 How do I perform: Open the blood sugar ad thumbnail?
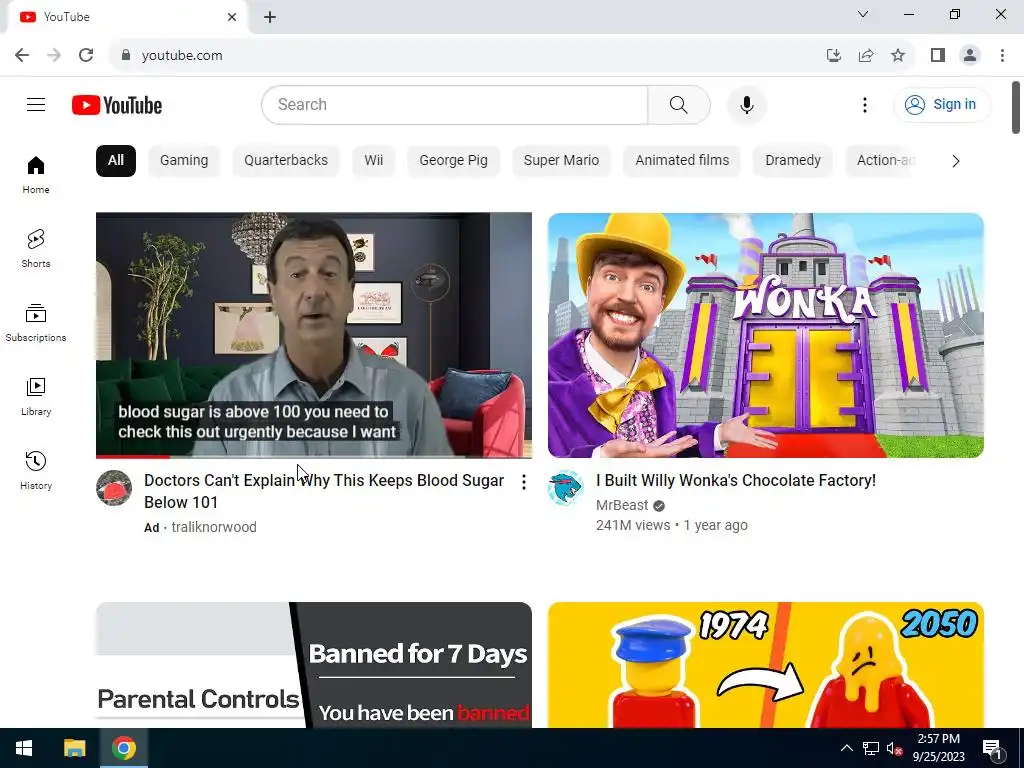[x=313, y=335]
